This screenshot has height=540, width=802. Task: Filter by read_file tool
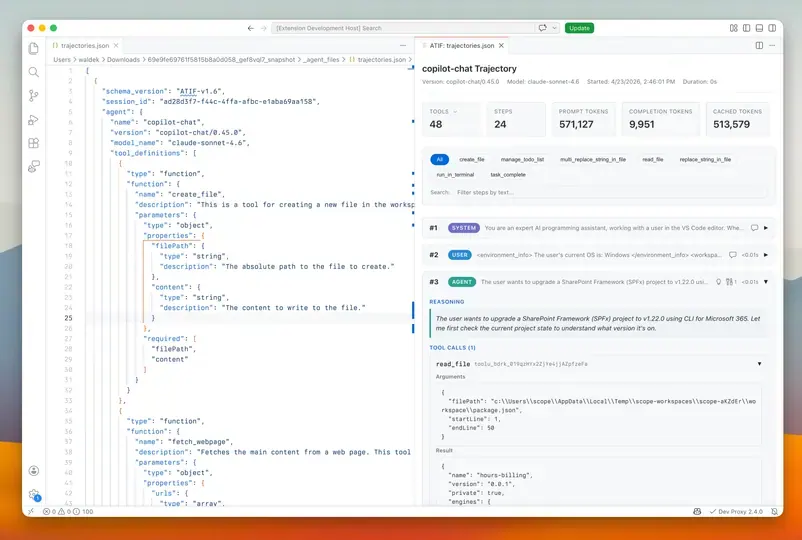point(653,160)
